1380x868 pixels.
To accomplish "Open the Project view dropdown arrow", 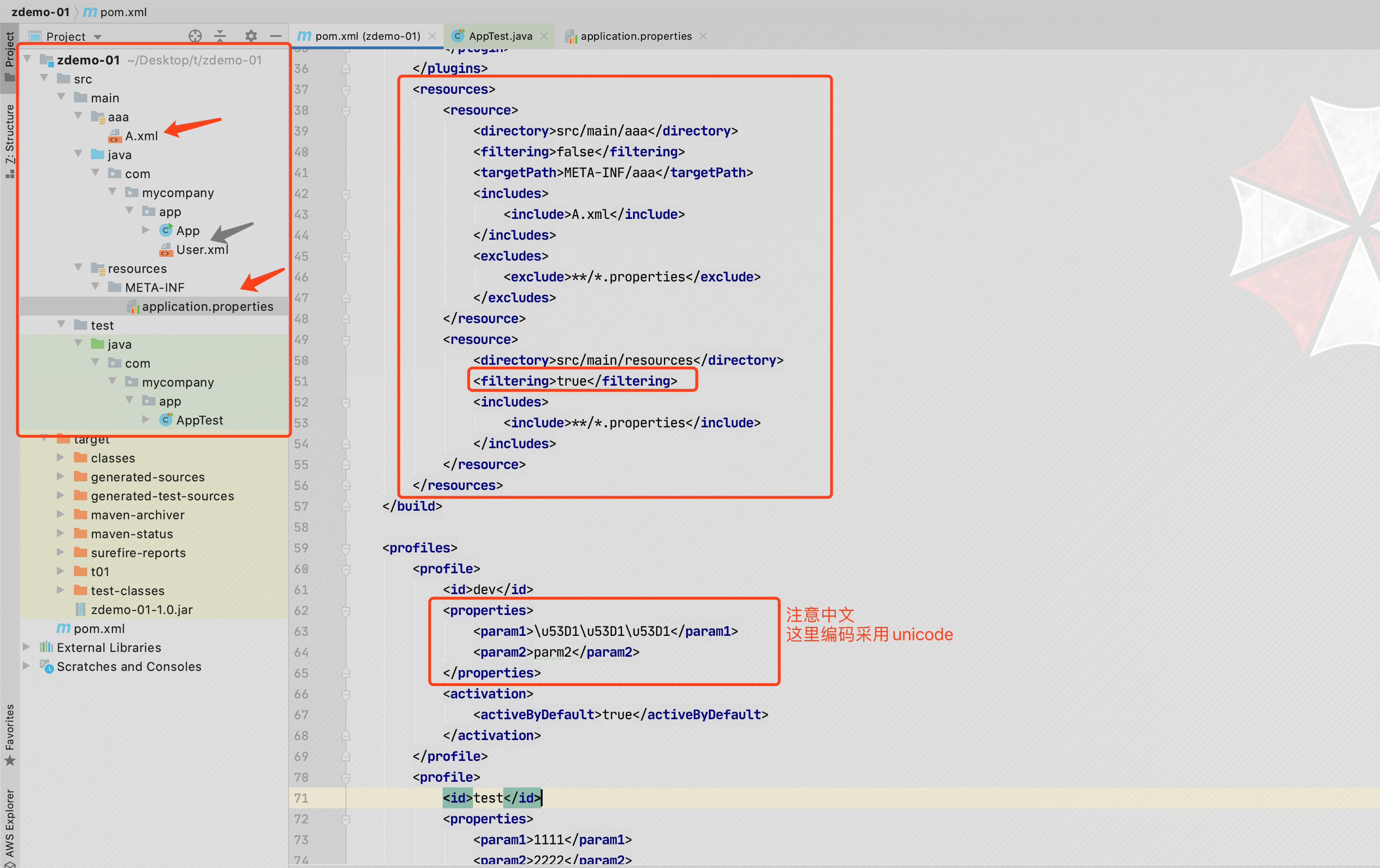I will click(x=98, y=37).
